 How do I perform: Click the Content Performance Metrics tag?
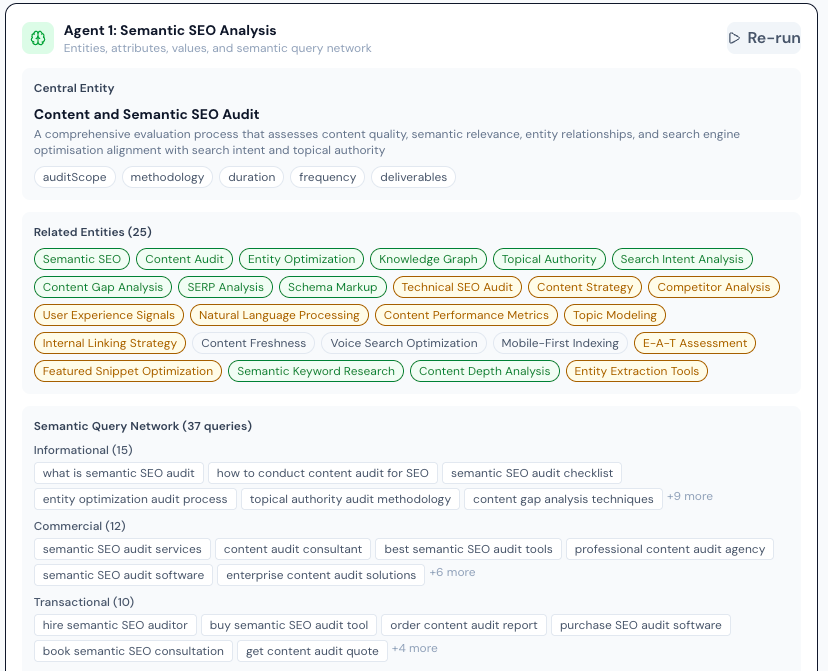[466, 315]
